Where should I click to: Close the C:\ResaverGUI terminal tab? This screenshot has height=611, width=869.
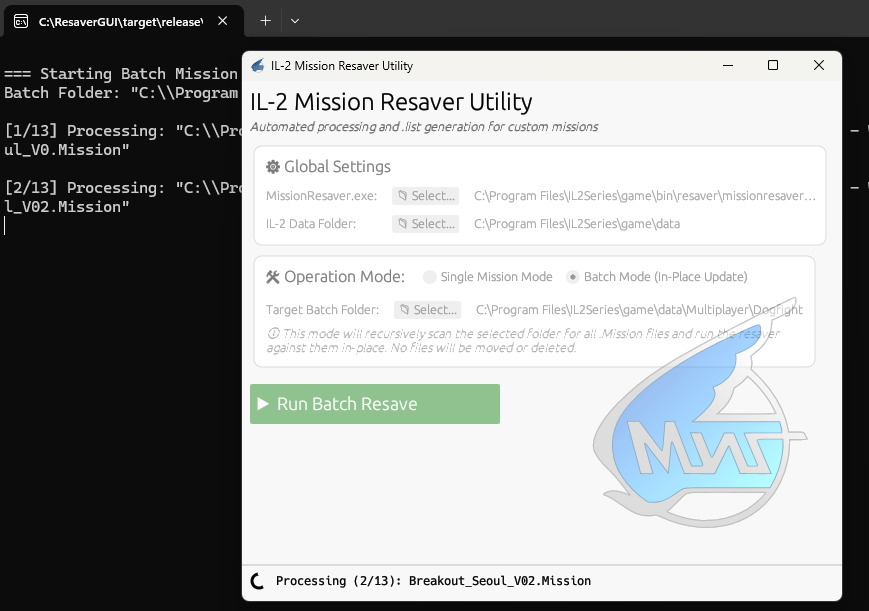pos(223,21)
